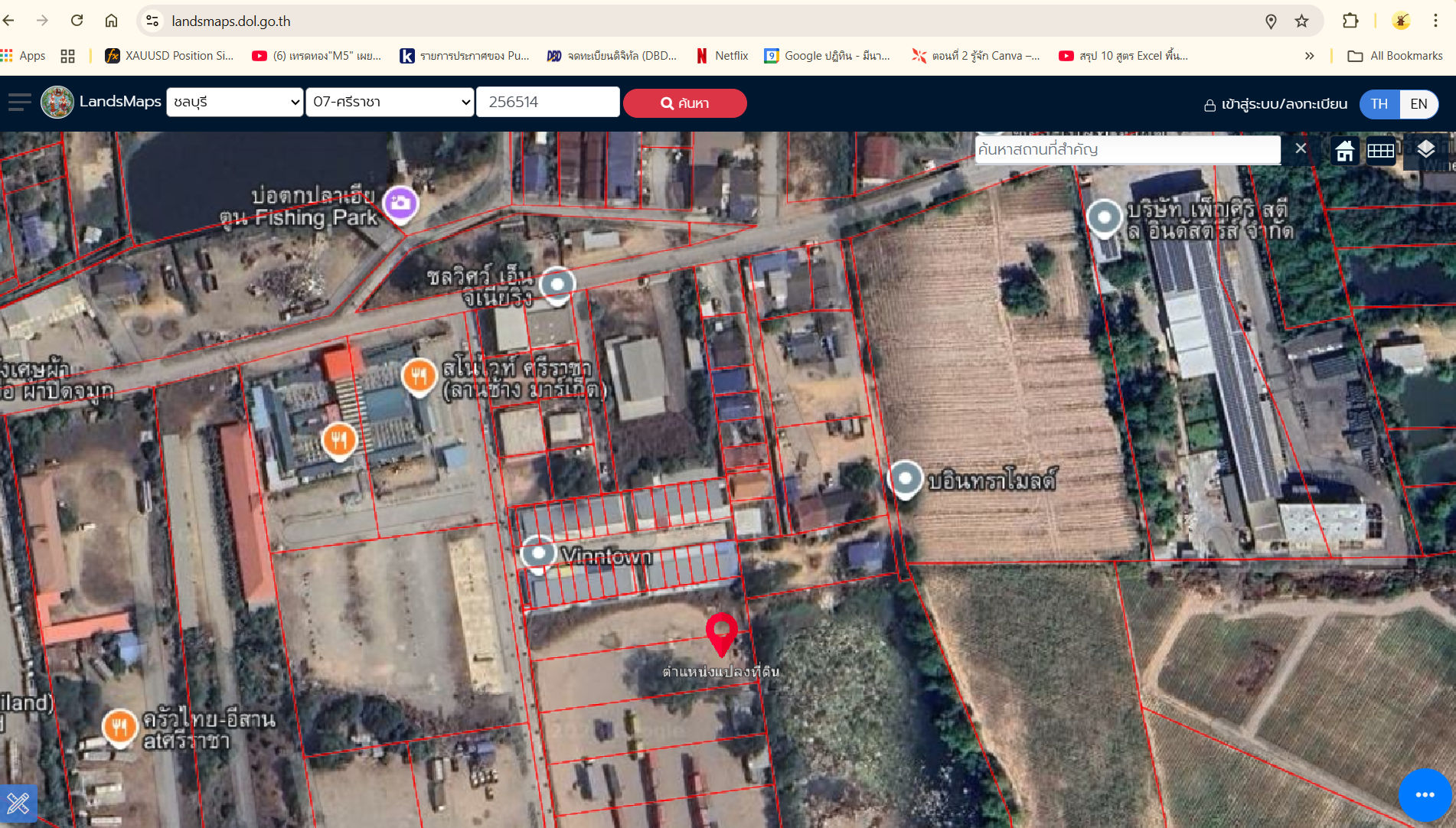Image resolution: width=1456 pixels, height=828 pixels.
Task: Open the grid basemap selector icon
Action: (x=1381, y=150)
